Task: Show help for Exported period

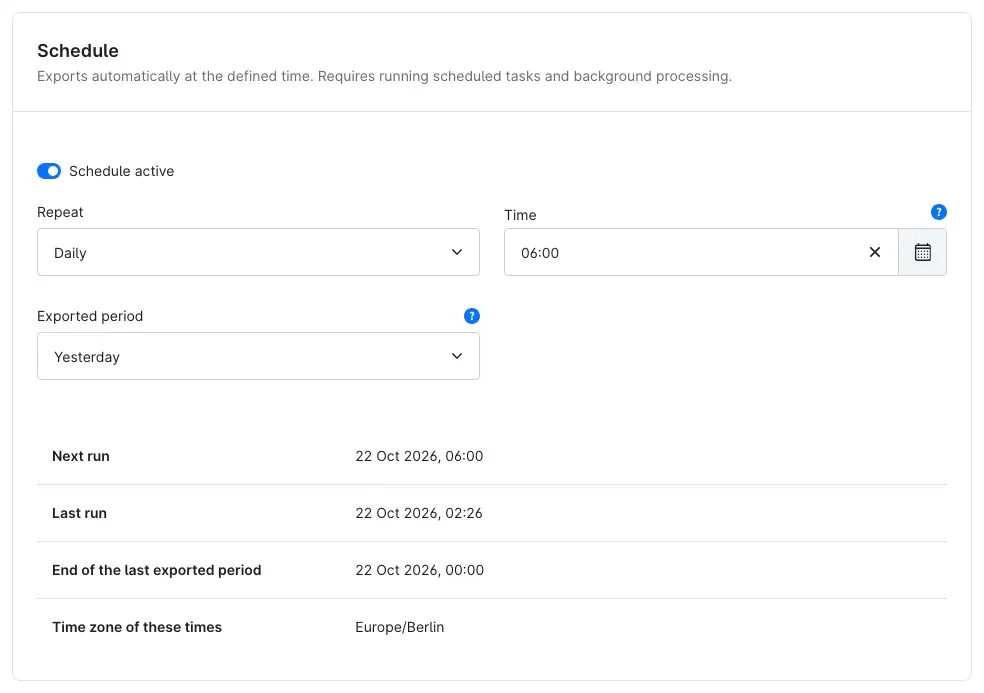Action: coord(472,316)
